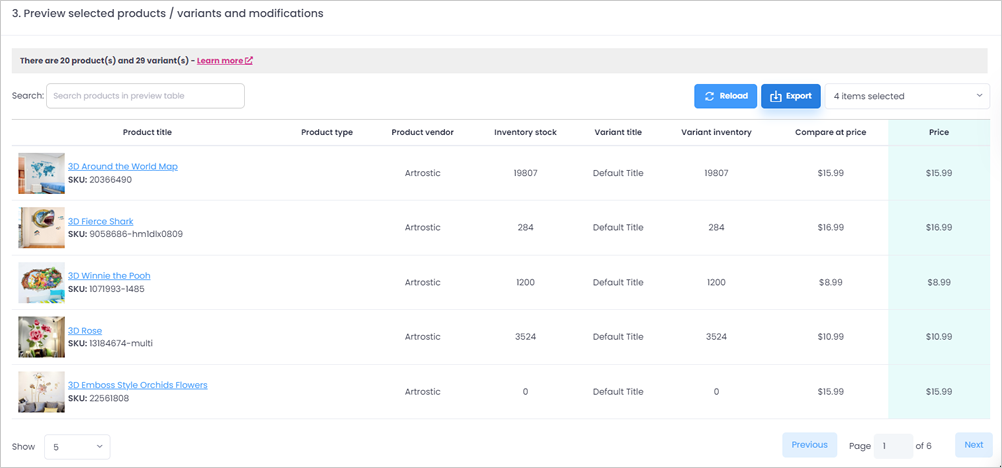Go to the Previous page
The image size is (1002, 468).
(x=809, y=445)
